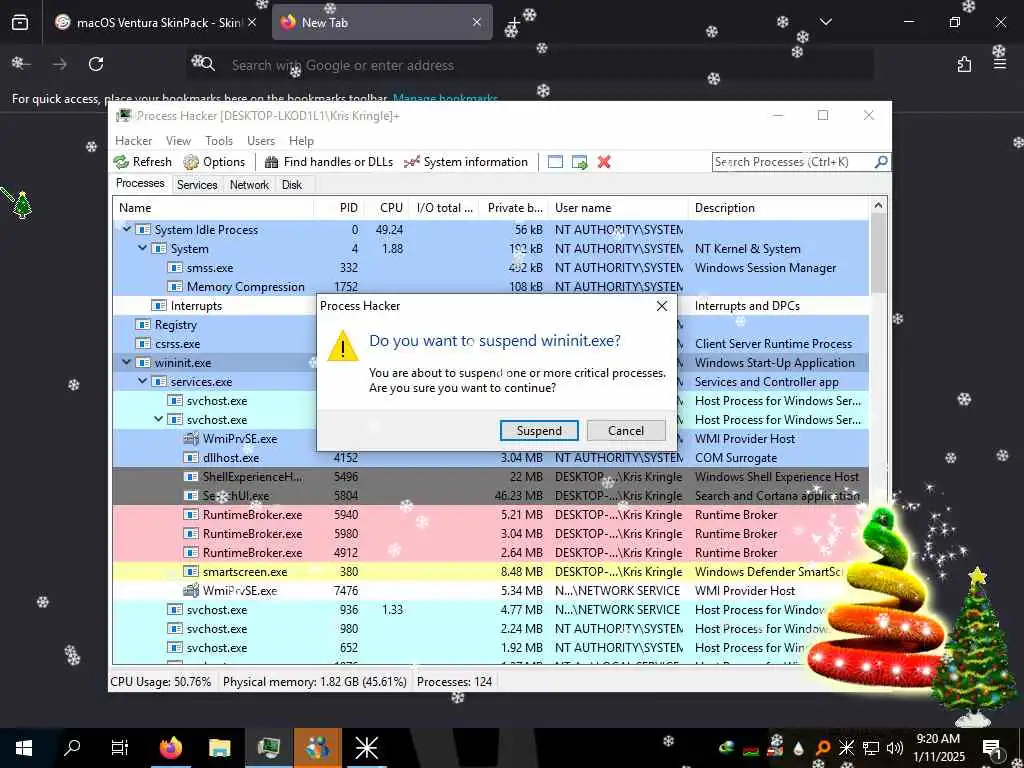The height and width of the screenshot is (768, 1024).
Task: Collapse the System process subtree
Action: click(142, 248)
